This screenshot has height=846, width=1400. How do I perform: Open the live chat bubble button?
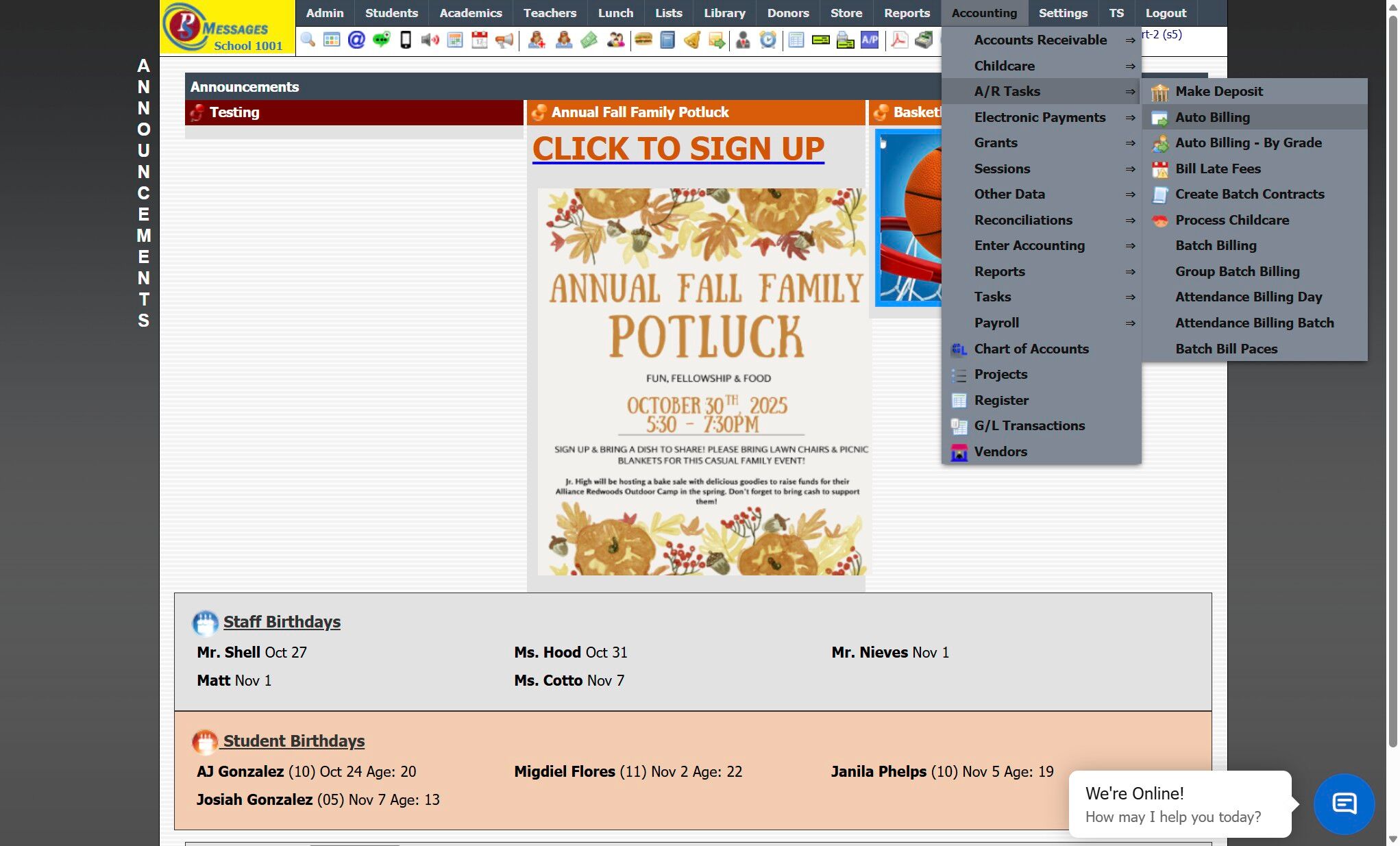pyautogui.click(x=1344, y=804)
